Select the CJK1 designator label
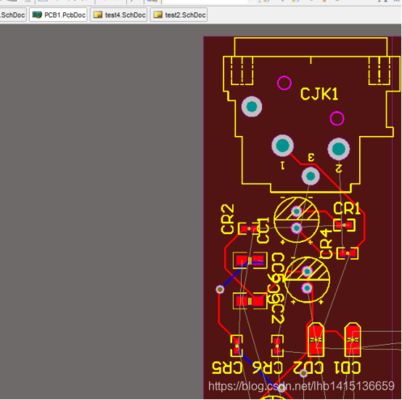Screen dimensions: 402x400 319,94
